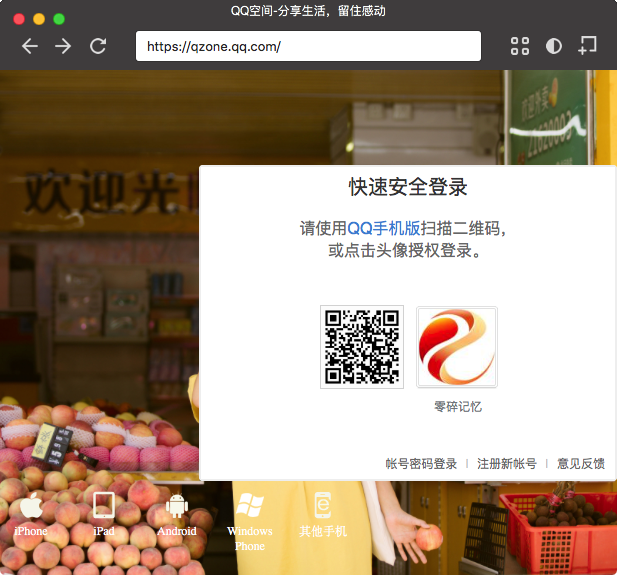Minimize window with yellow button

click(39, 18)
